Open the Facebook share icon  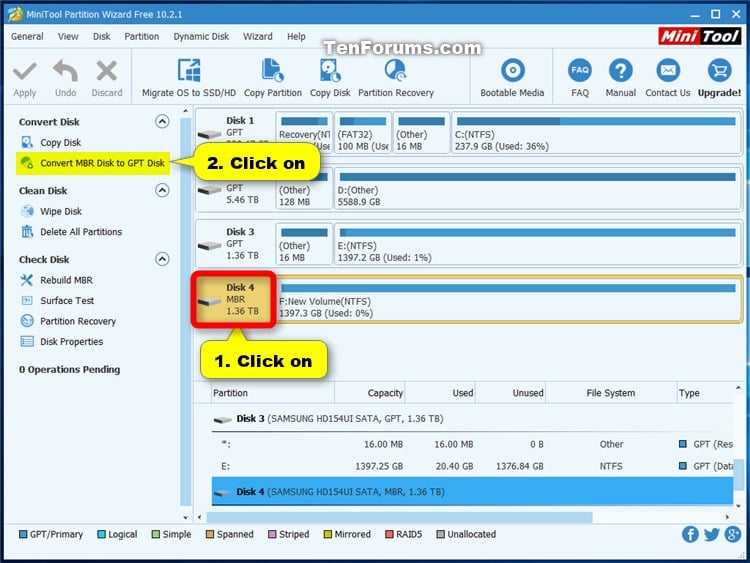690,534
